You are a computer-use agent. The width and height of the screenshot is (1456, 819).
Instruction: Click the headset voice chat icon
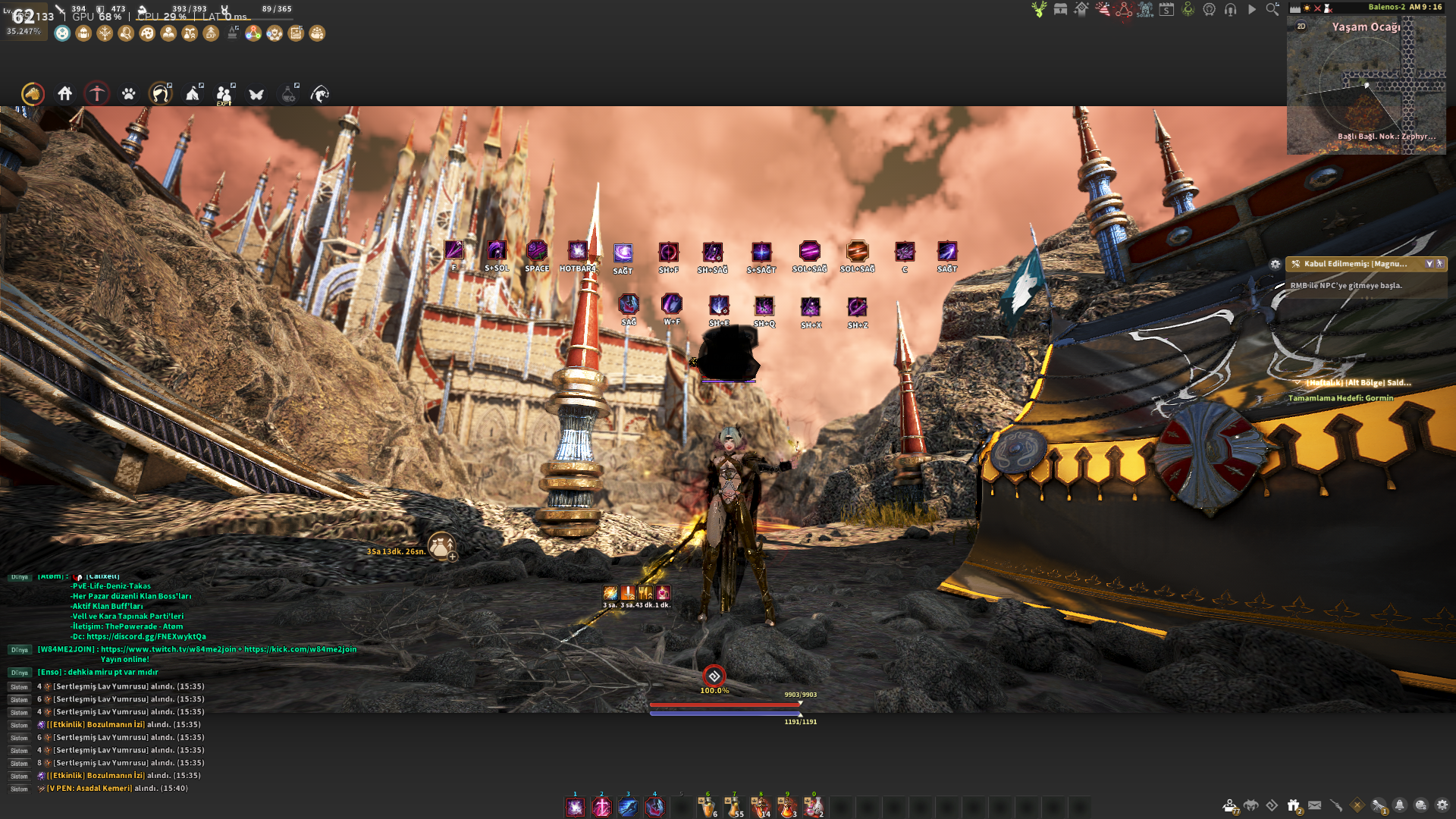point(1231,9)
